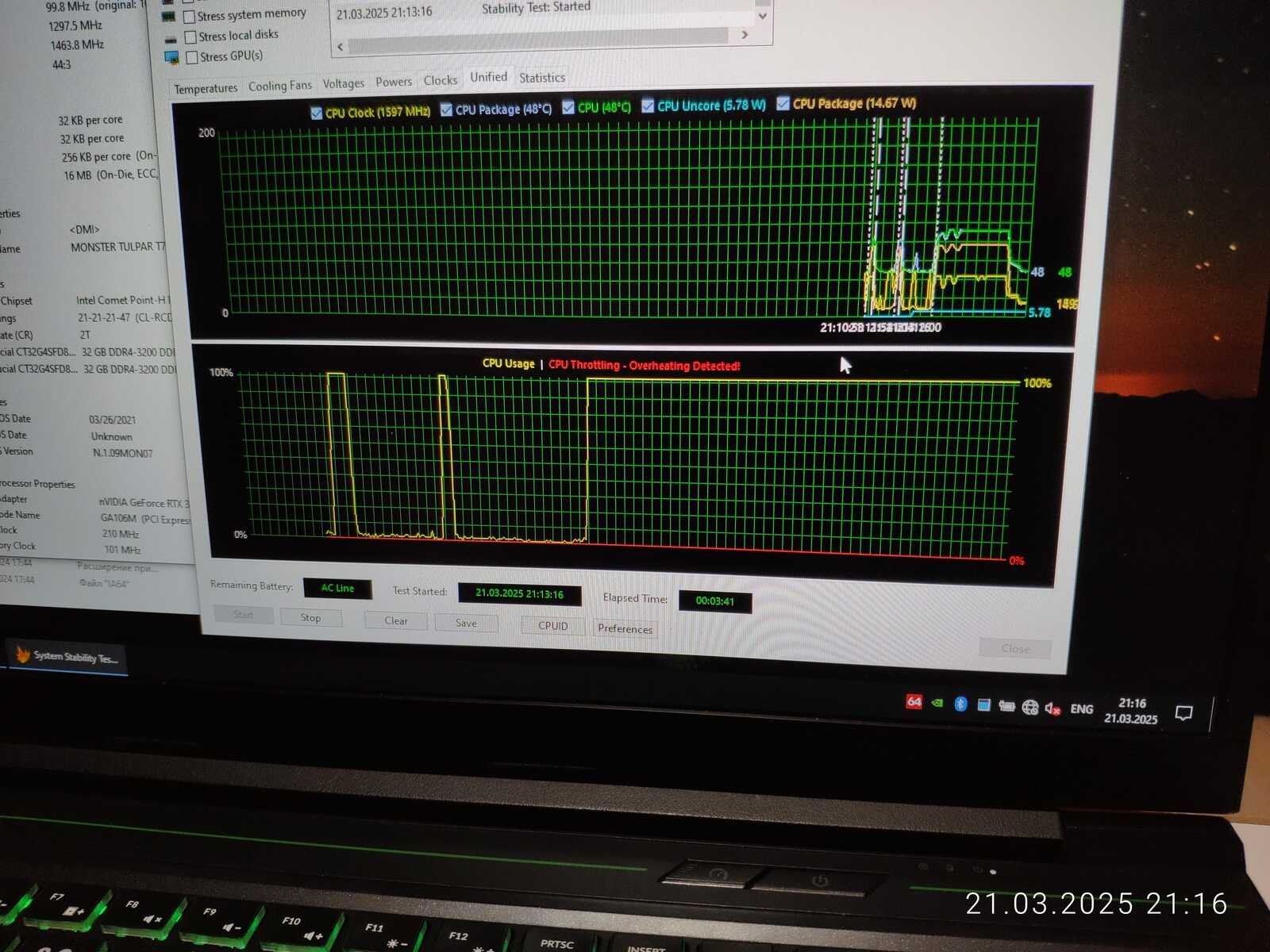This screenshot has width=1270, height=952.
Task: Select the BIOS date value '03/26/2021'
Action: 112,420
